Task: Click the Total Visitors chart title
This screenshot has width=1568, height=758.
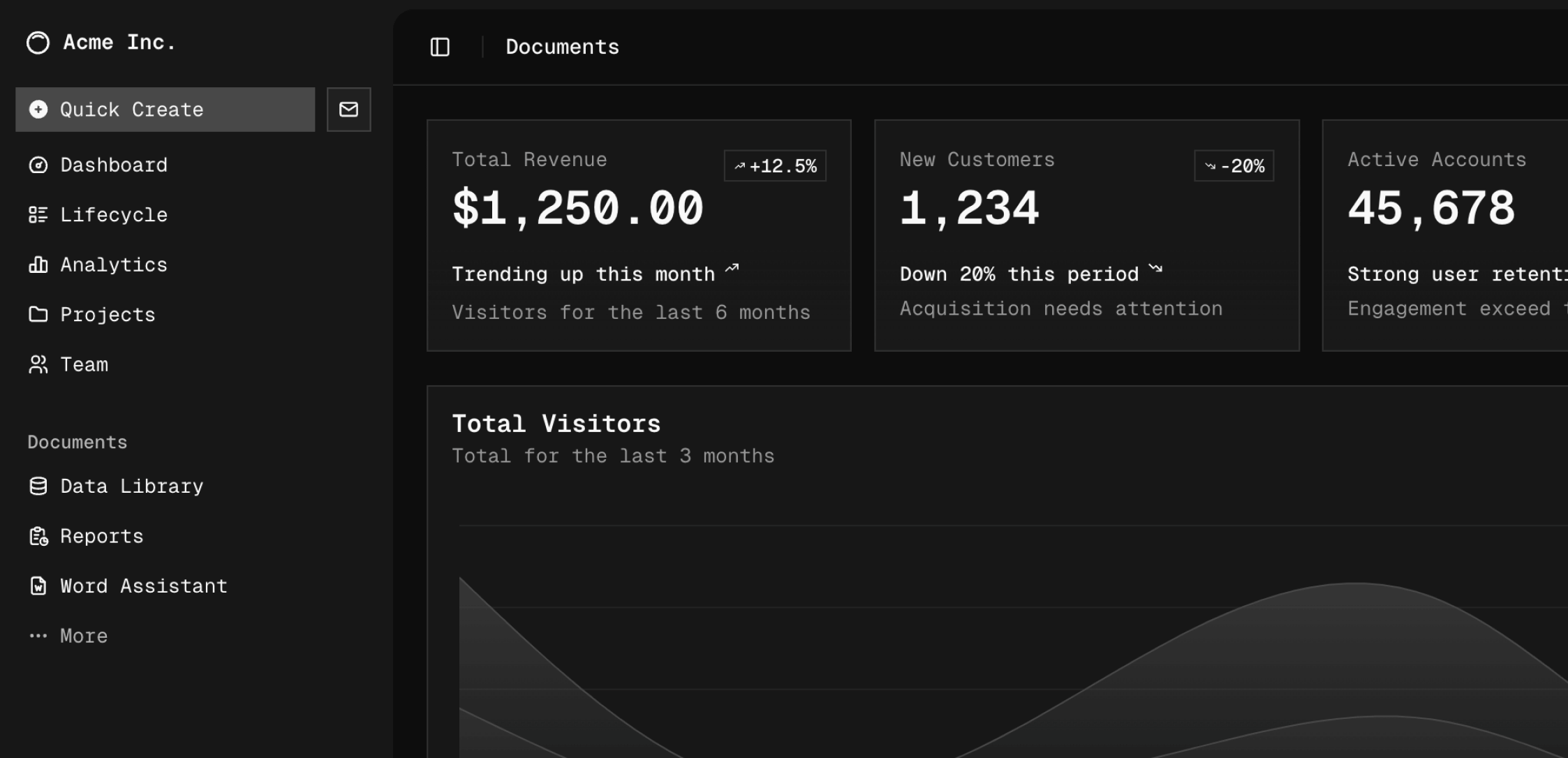Action: tap(556, 422)
